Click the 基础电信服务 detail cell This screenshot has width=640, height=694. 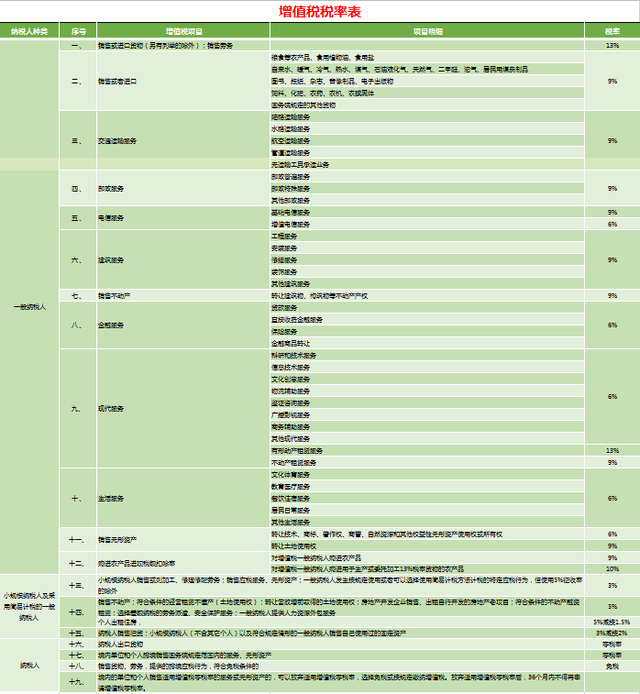(x=428, y=212)
